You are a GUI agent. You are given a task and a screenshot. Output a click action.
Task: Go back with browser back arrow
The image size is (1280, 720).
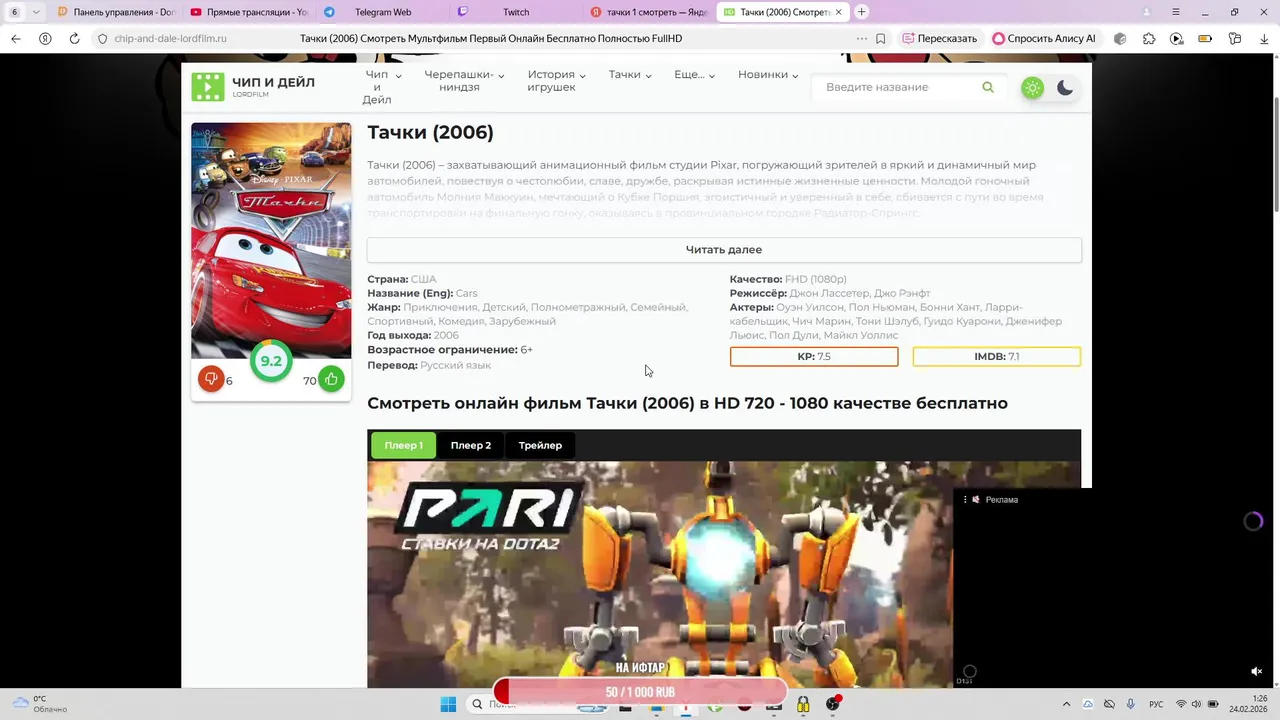pos(15,38)
